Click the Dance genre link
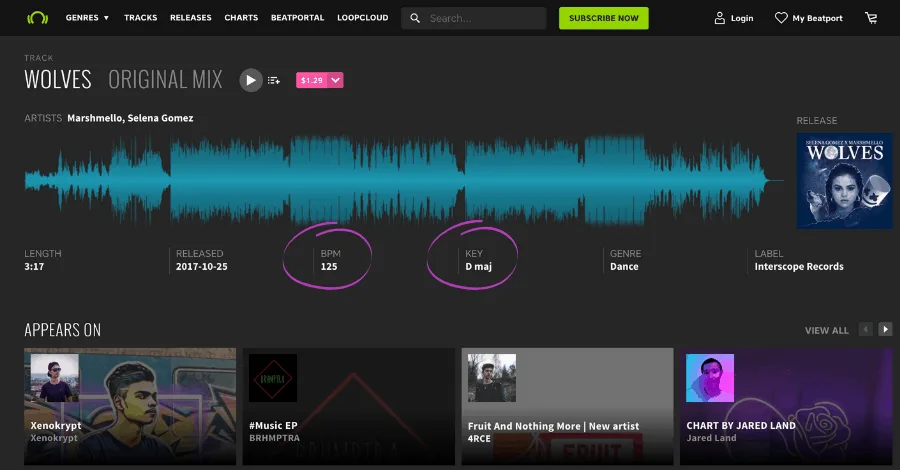The image size is (900, 470). pos(624,267)
